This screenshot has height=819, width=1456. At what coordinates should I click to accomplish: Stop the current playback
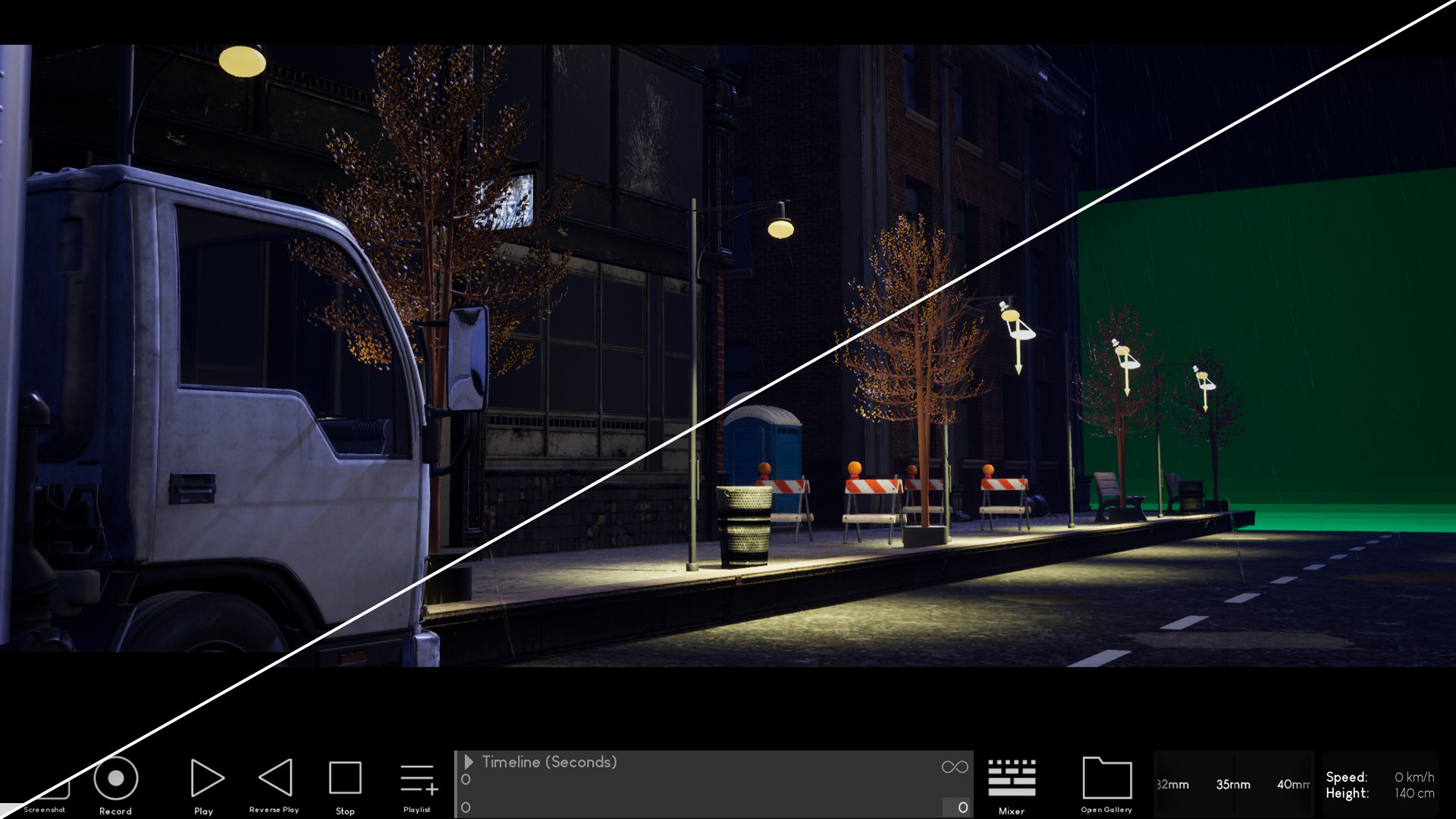pos(345,778)
